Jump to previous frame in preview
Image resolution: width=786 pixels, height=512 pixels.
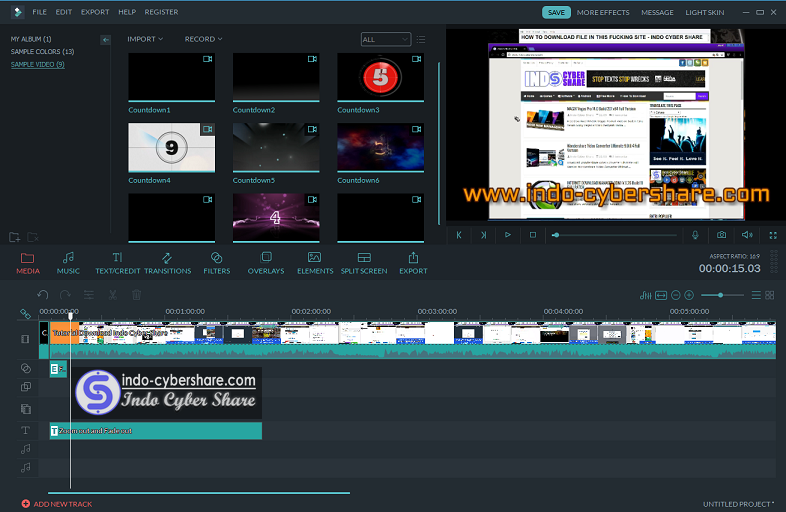pyautogui.click(x=459, y=235)
